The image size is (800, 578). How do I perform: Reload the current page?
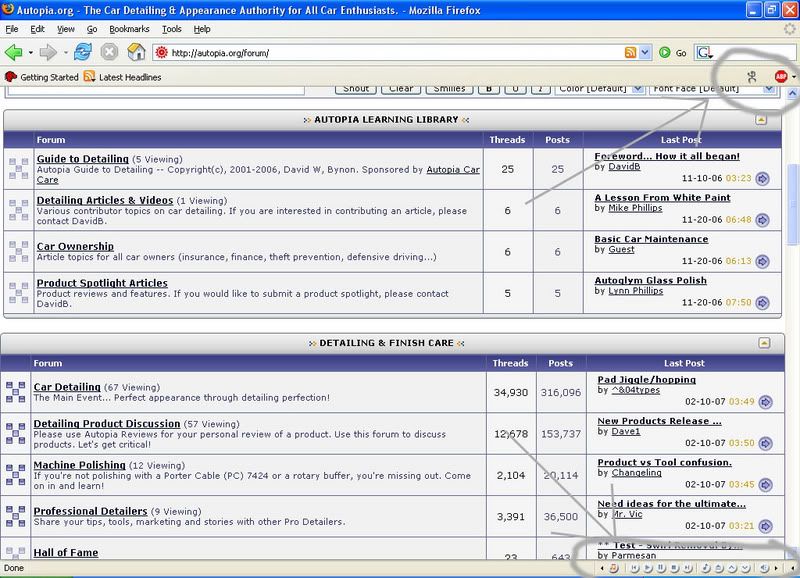coord(83,52)
